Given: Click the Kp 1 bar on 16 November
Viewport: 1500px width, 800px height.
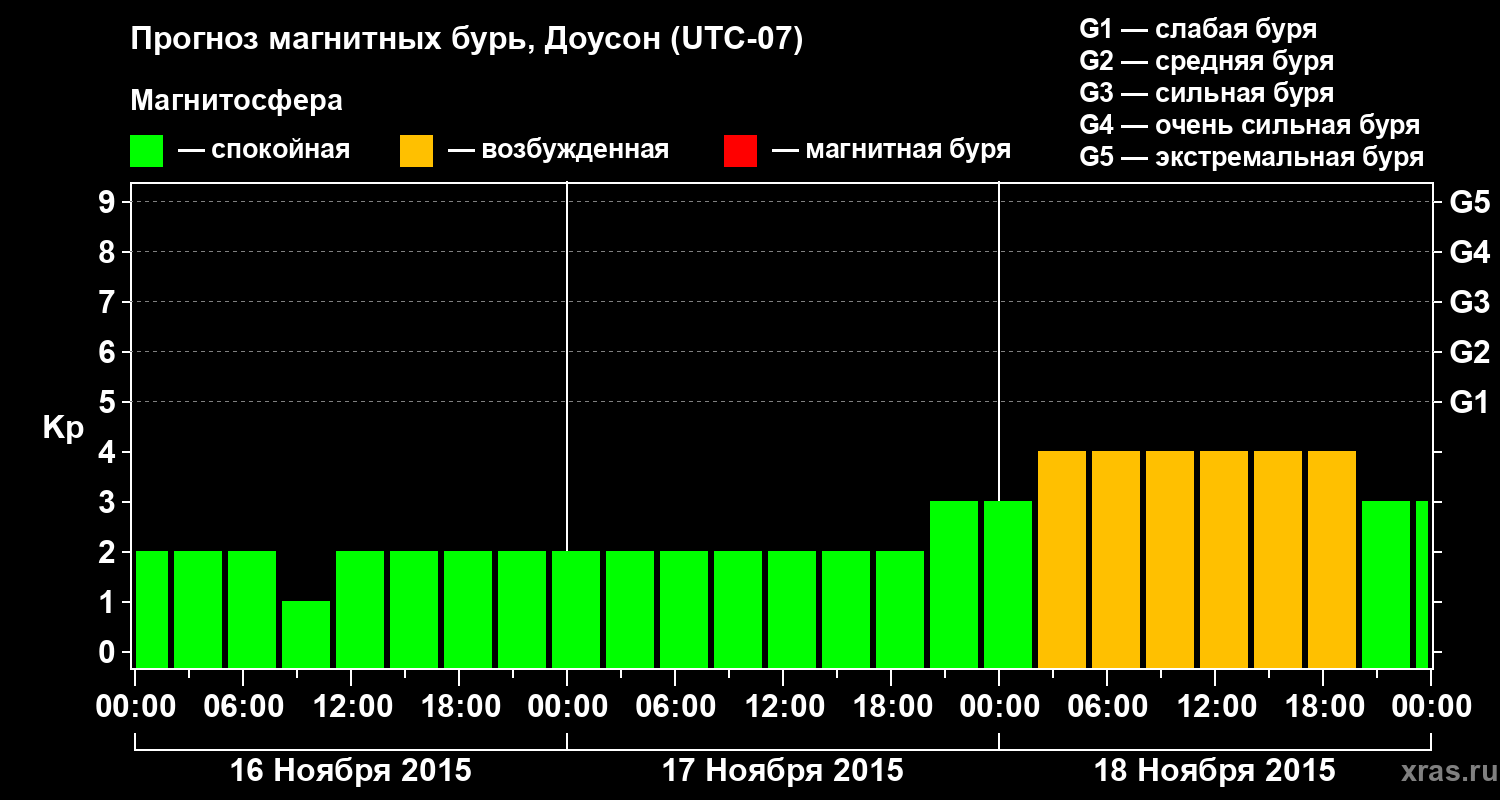Looking at the screenshot, I should point(306,634).
